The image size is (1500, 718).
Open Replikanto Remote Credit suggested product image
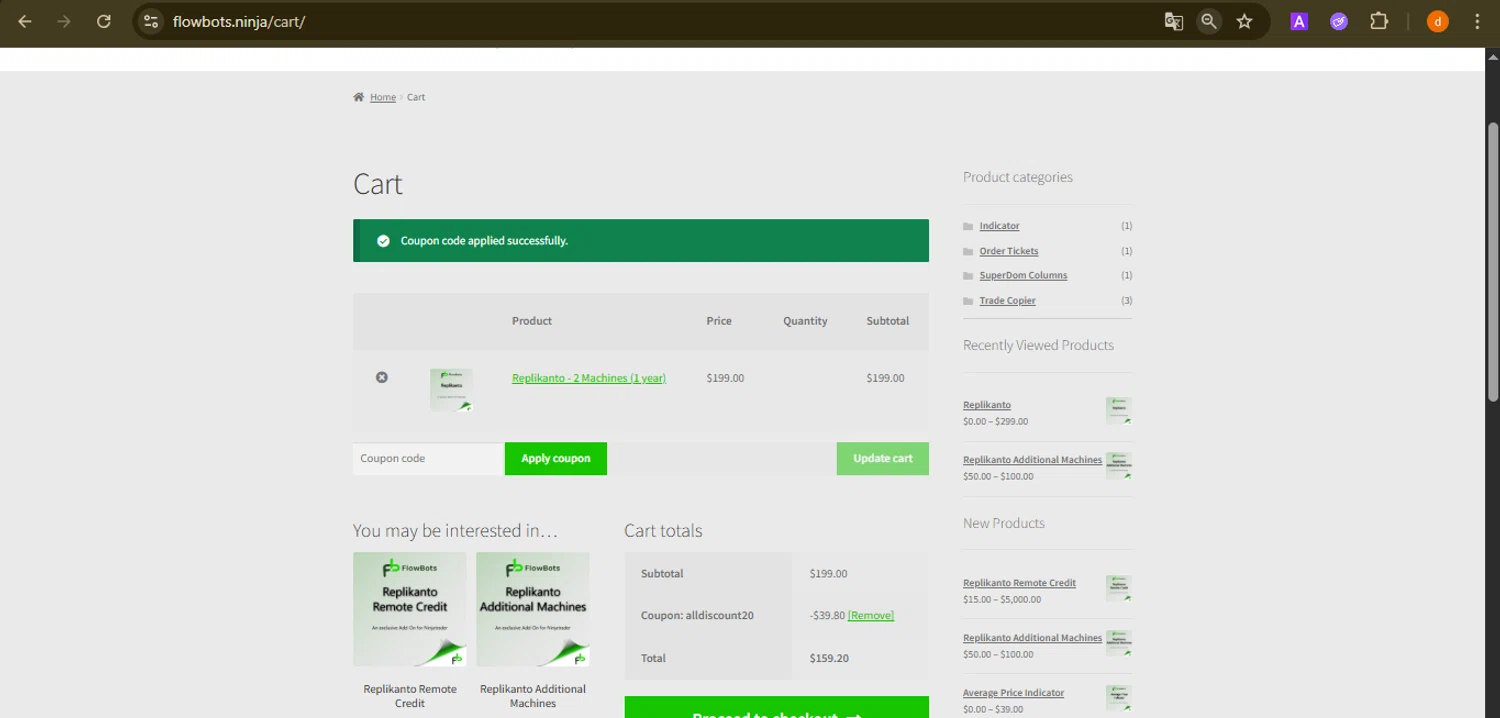[410, 609]
